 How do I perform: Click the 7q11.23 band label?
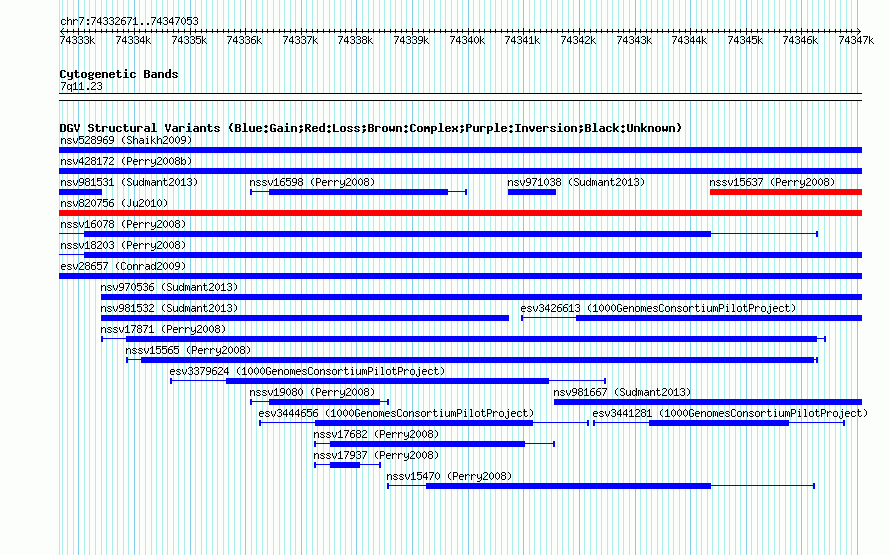[81, 86]
